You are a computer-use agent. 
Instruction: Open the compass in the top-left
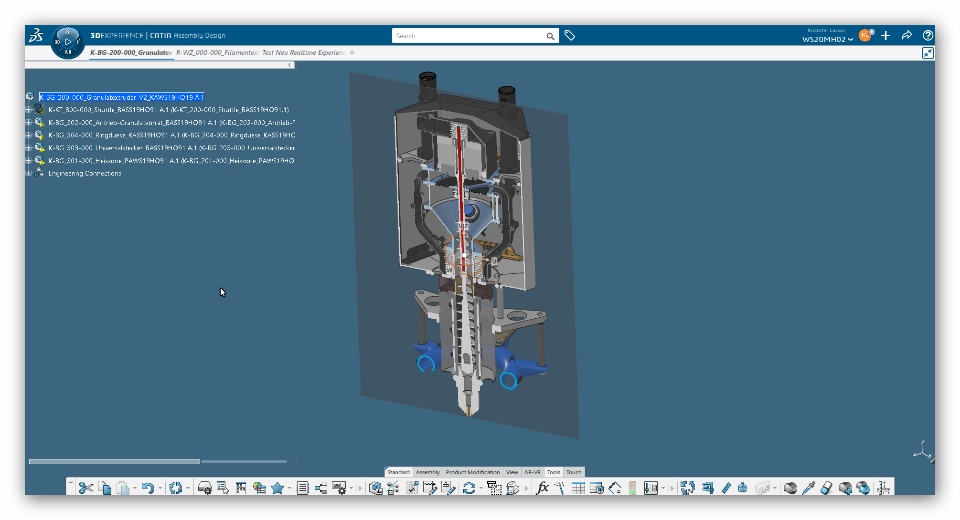point(67,42)
